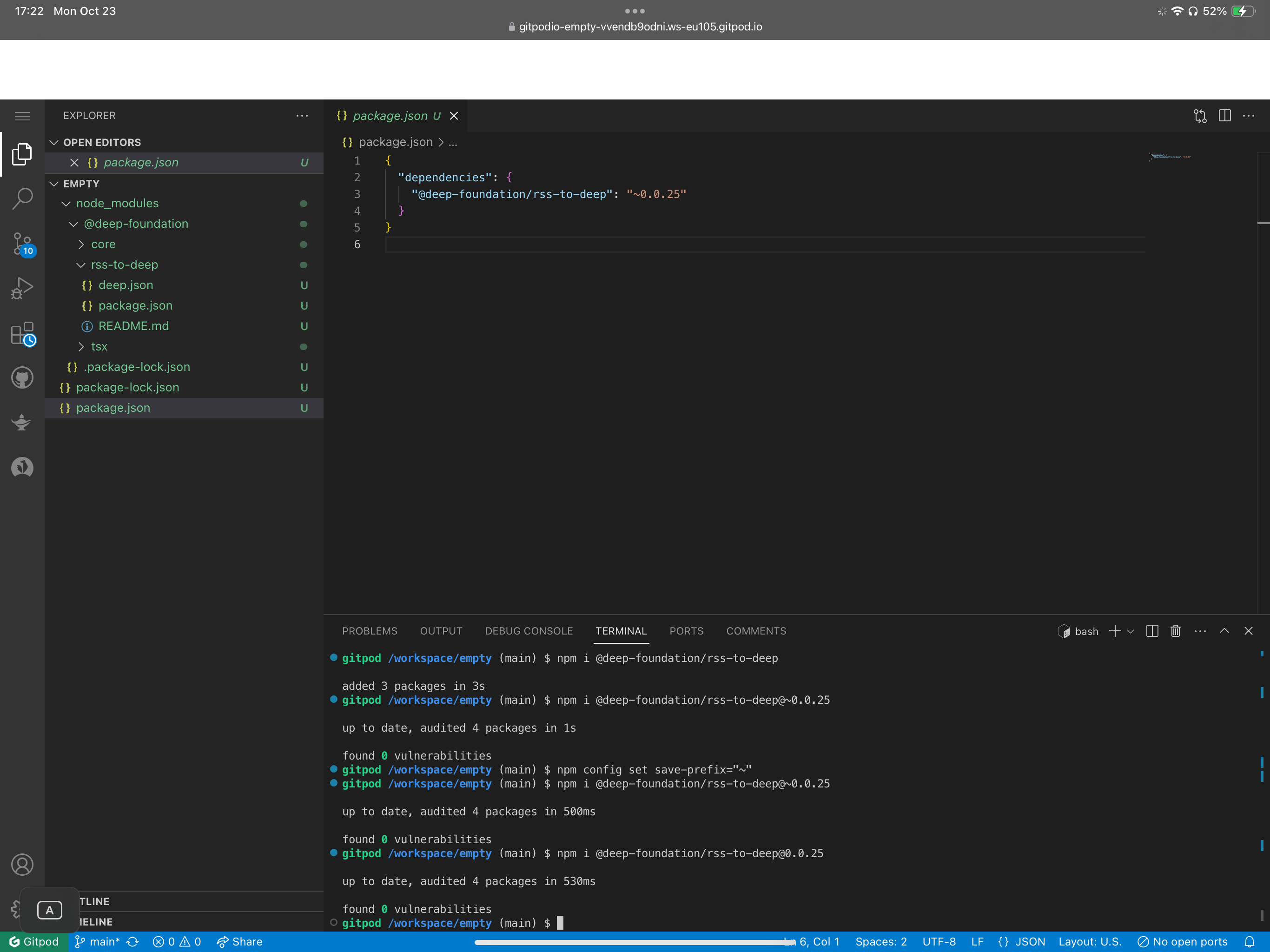
Task: Split the editor using the split icon
Action: pyautogui.click(x=1224, y=116)
